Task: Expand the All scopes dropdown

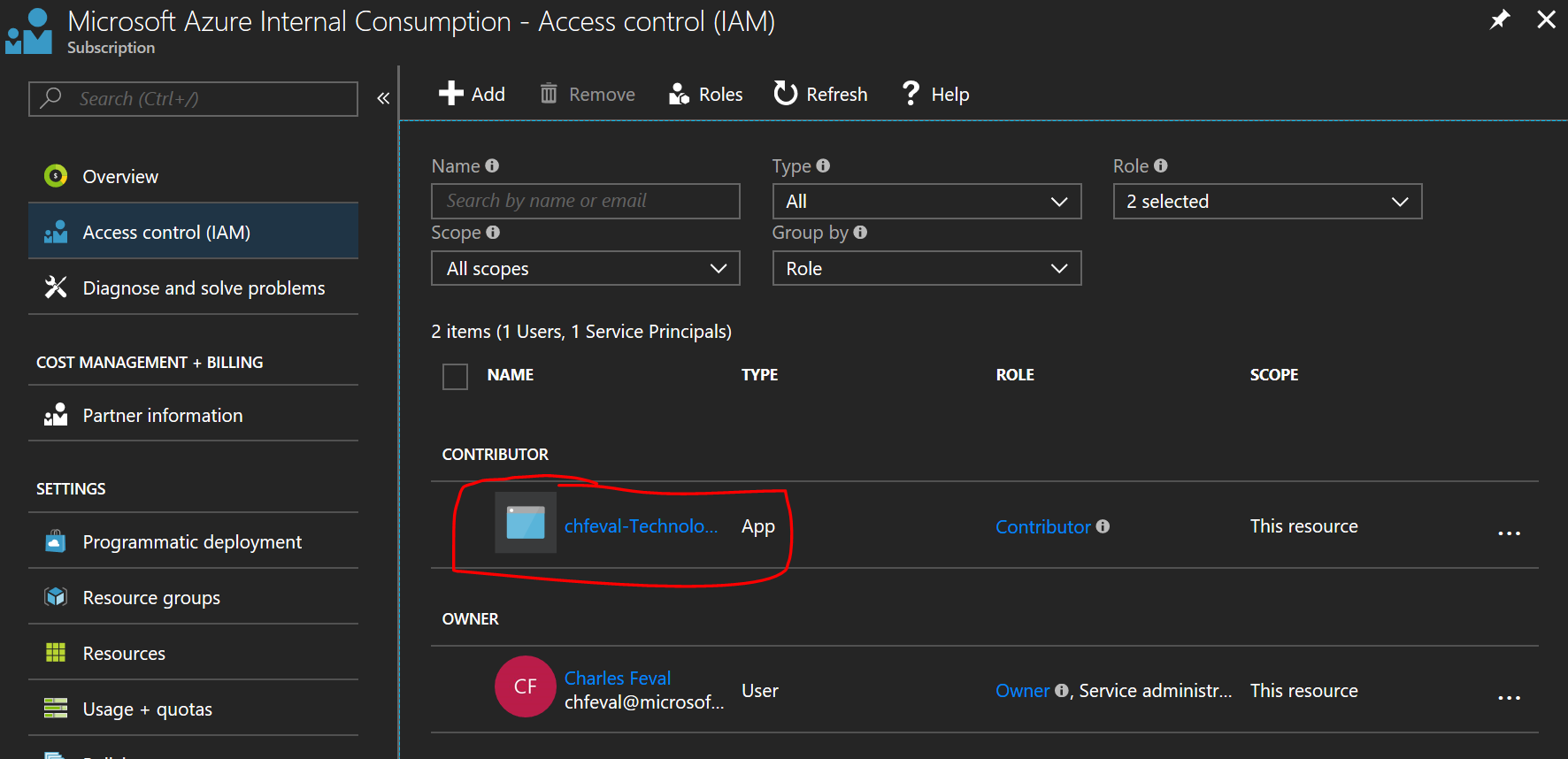Action: coord(585,268)
